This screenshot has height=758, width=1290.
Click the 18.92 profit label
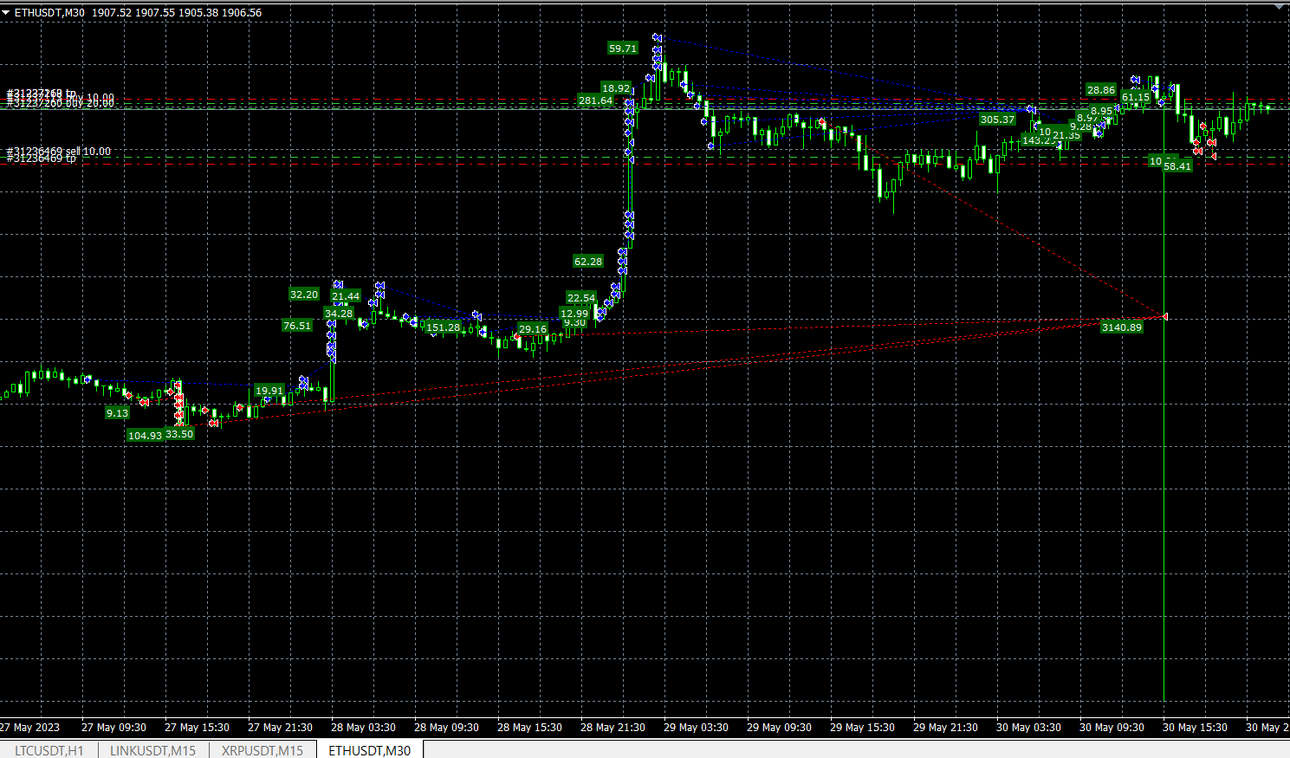[x=616, y=88]
